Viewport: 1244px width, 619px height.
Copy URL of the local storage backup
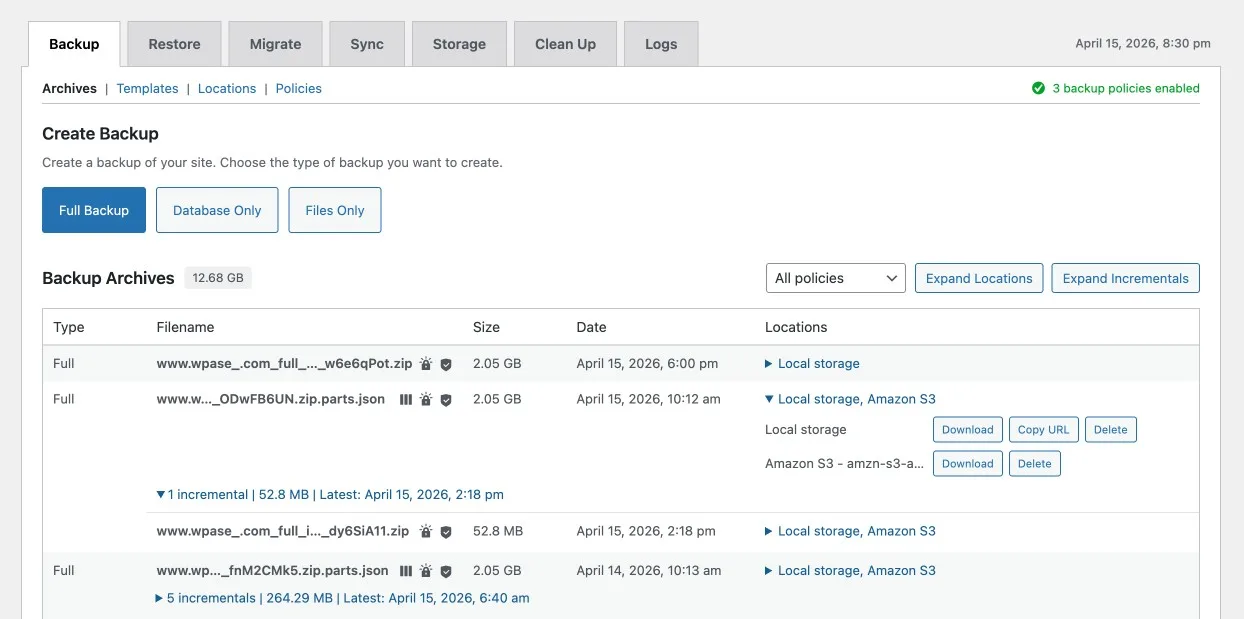[x=1043, y=430]
